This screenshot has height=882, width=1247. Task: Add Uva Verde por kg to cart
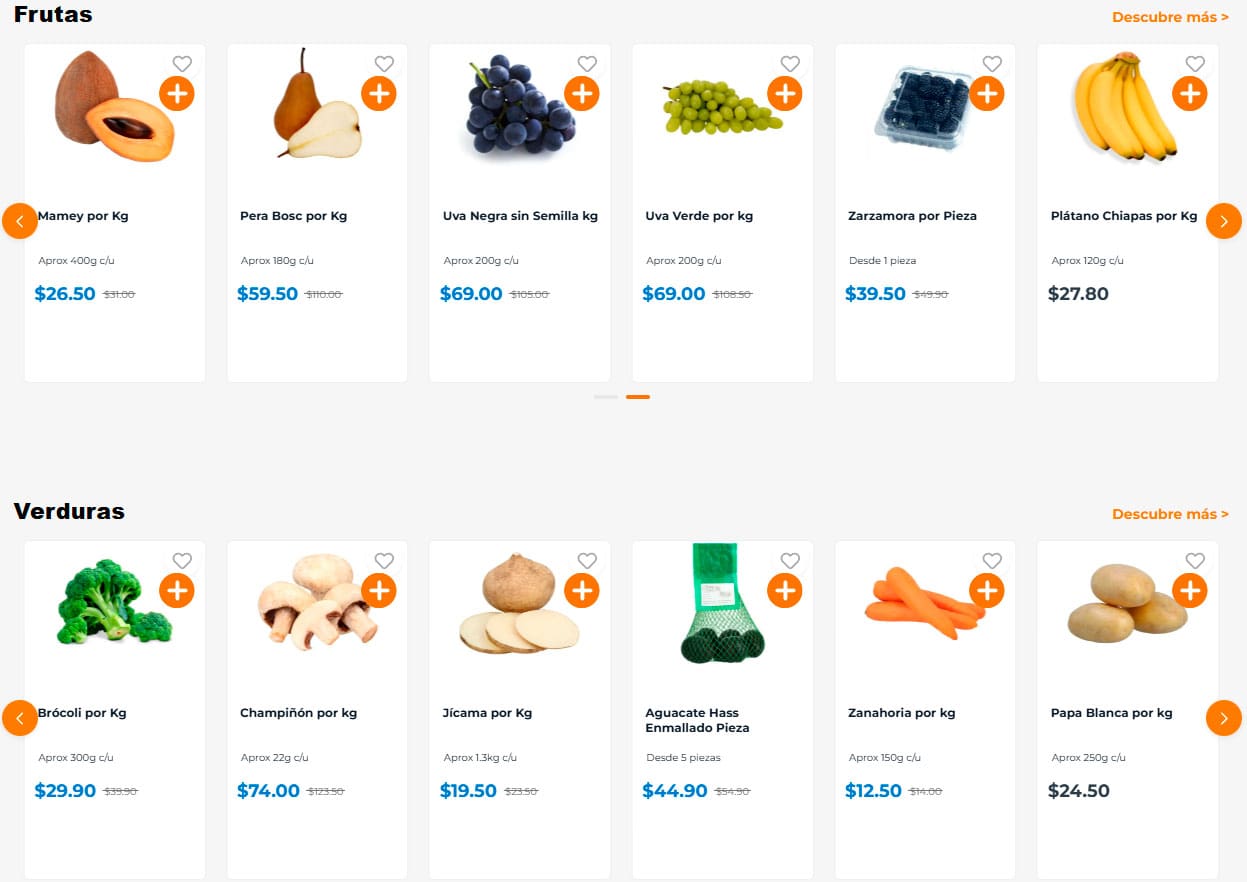785,94
